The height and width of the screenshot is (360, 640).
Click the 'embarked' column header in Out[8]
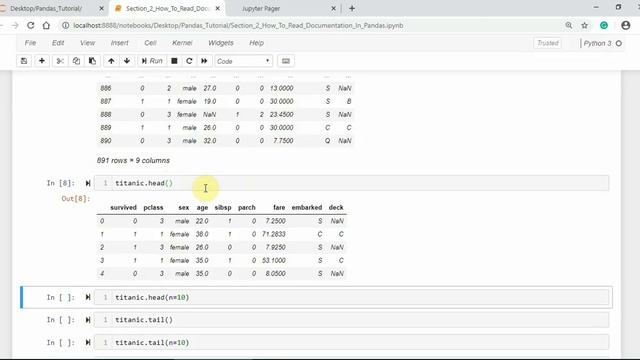pyautogui.click(x=307, y=207)
